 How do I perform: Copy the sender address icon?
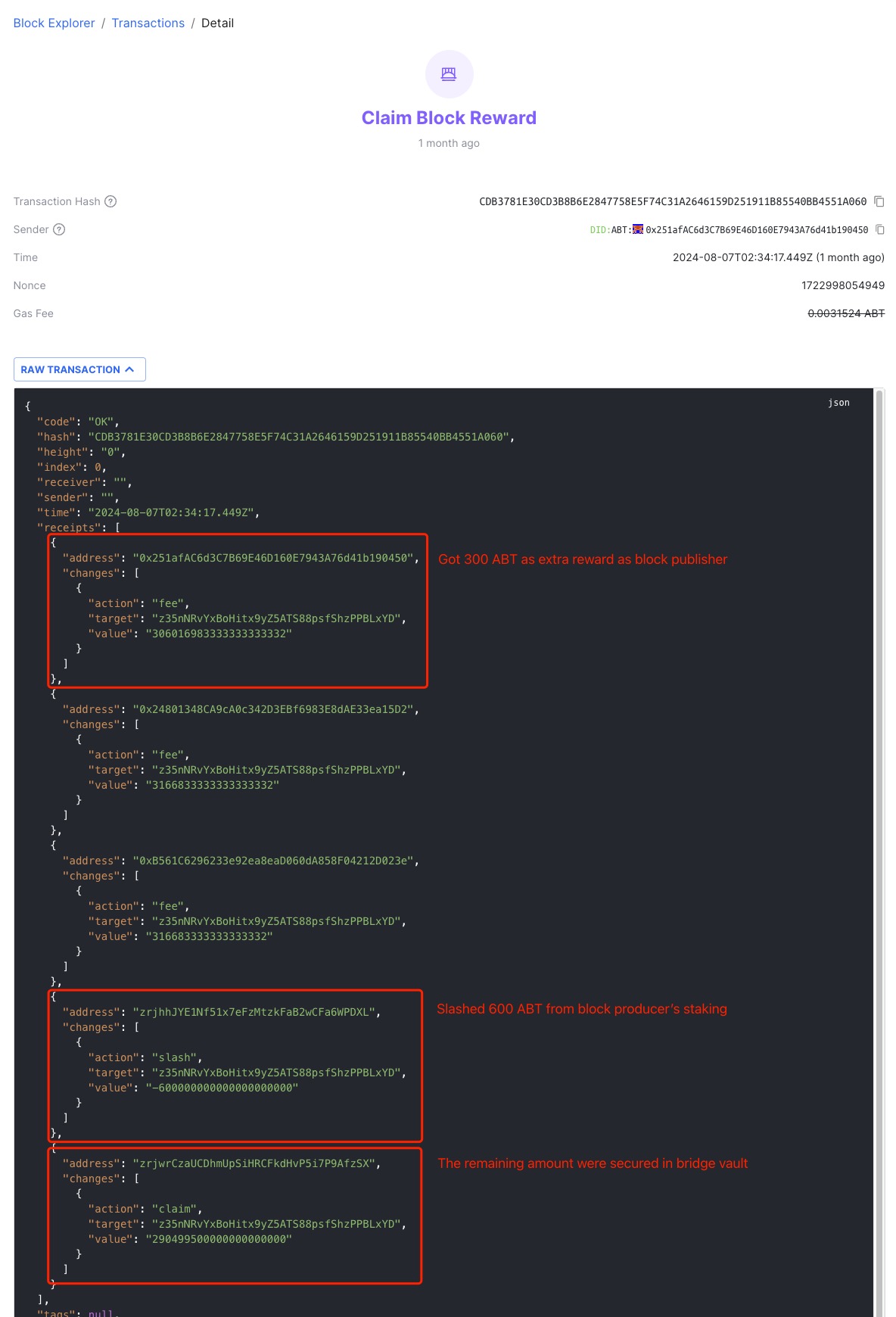click(x=879, y=229)
